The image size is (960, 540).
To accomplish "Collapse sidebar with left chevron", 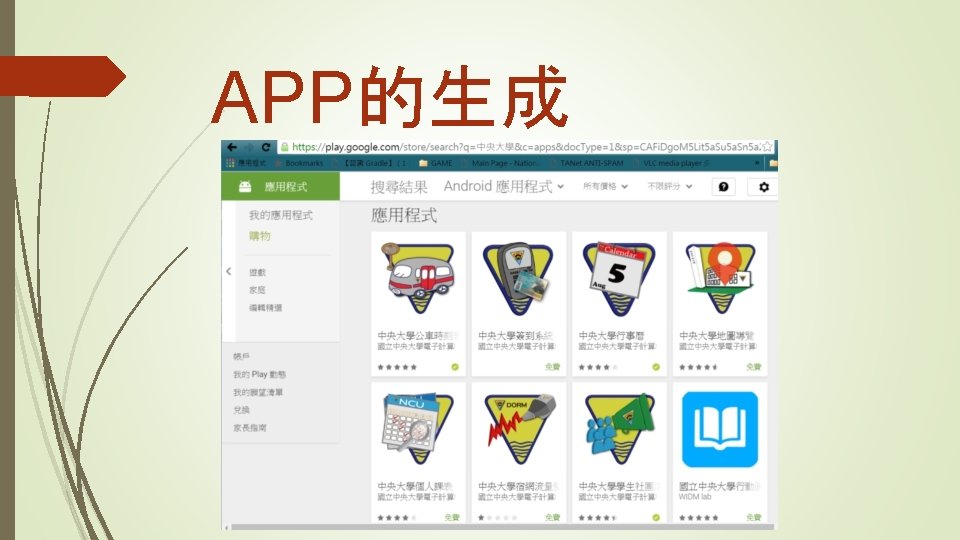I will point(228,271).
